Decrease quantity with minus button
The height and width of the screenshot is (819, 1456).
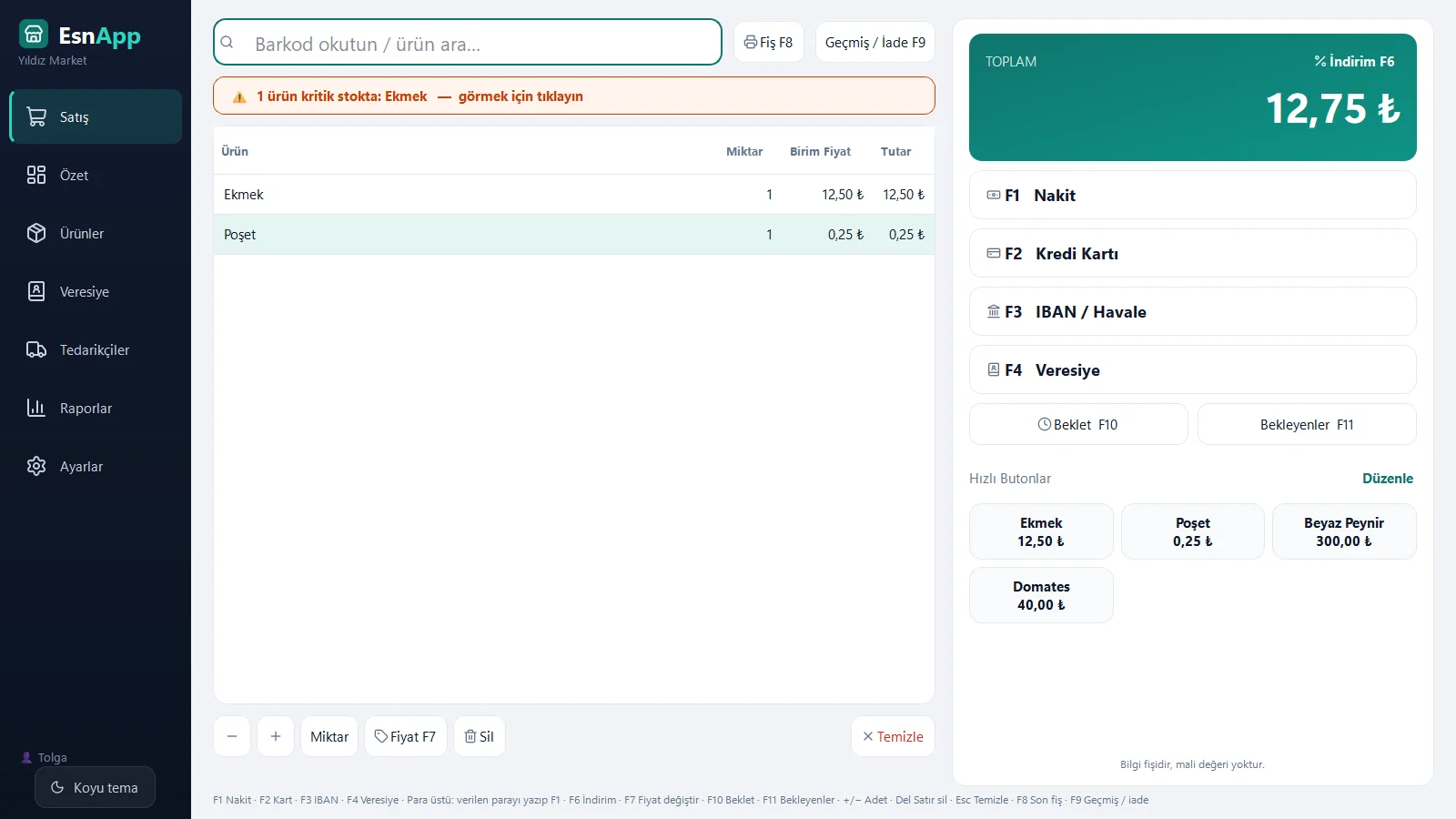(x=232, y=736)
